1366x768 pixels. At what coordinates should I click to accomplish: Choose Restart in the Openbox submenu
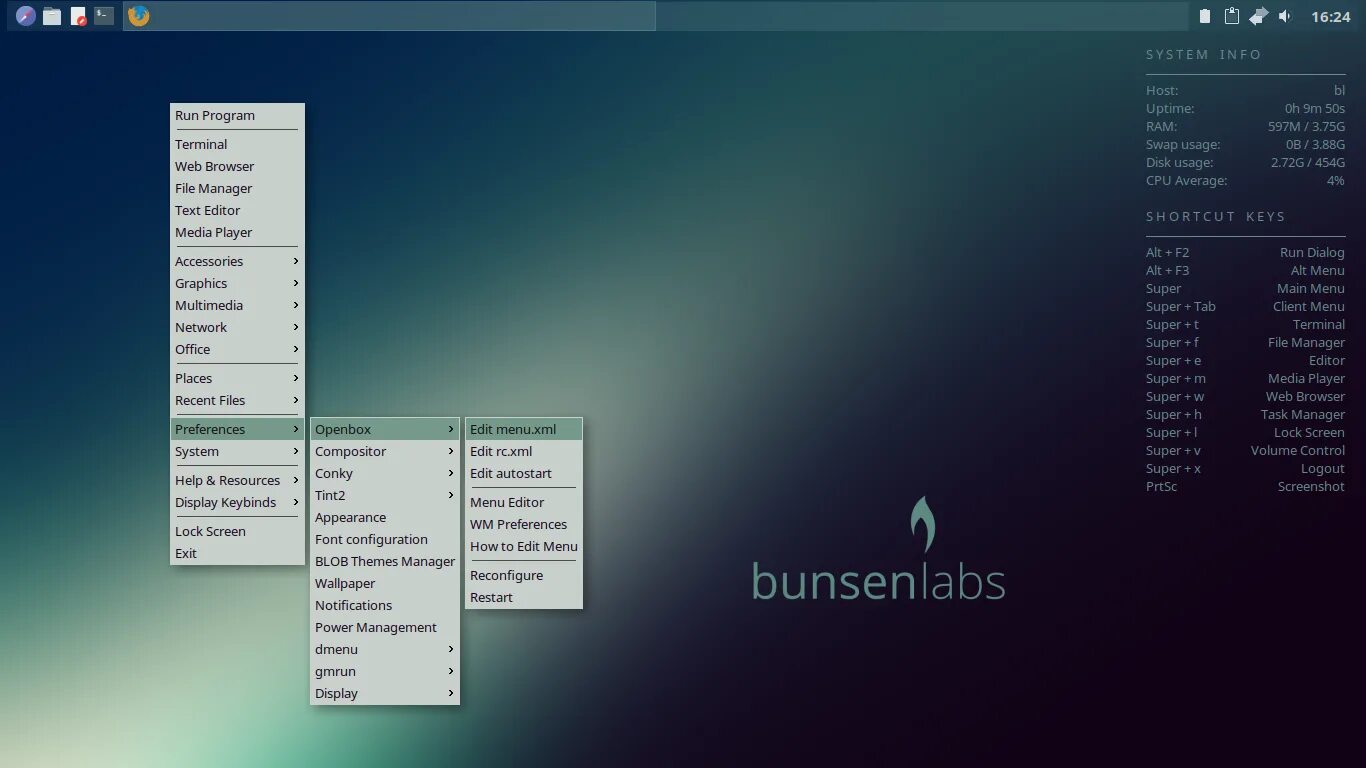[x=524, y=597]
